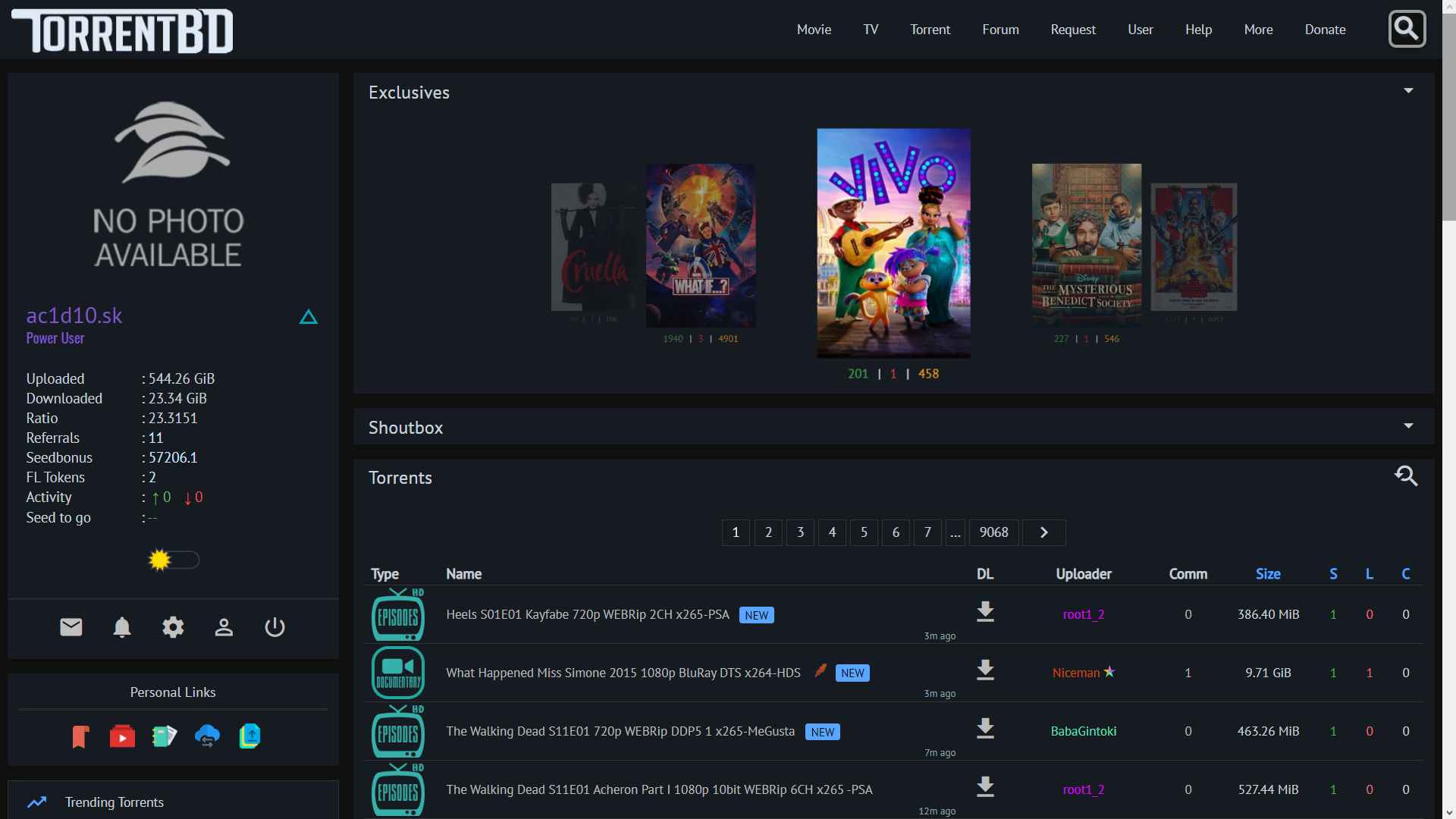Open the More menu
The width and height of the screenshot is (1456, 819).
point(1258,30)
